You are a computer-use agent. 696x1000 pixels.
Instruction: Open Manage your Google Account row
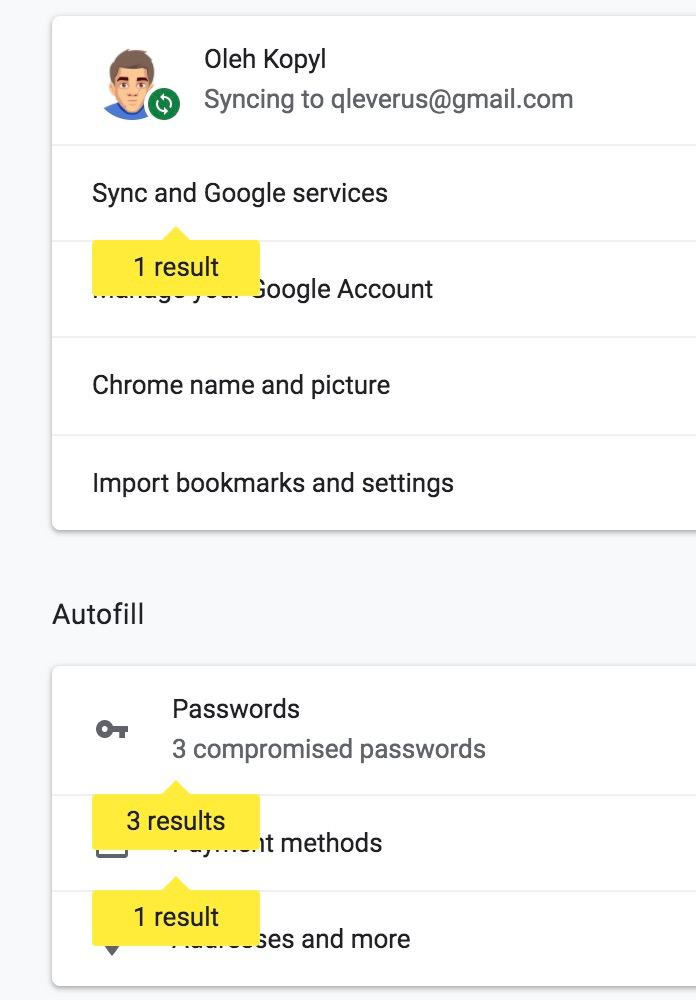pyautogui.click(x=374, y=289)
